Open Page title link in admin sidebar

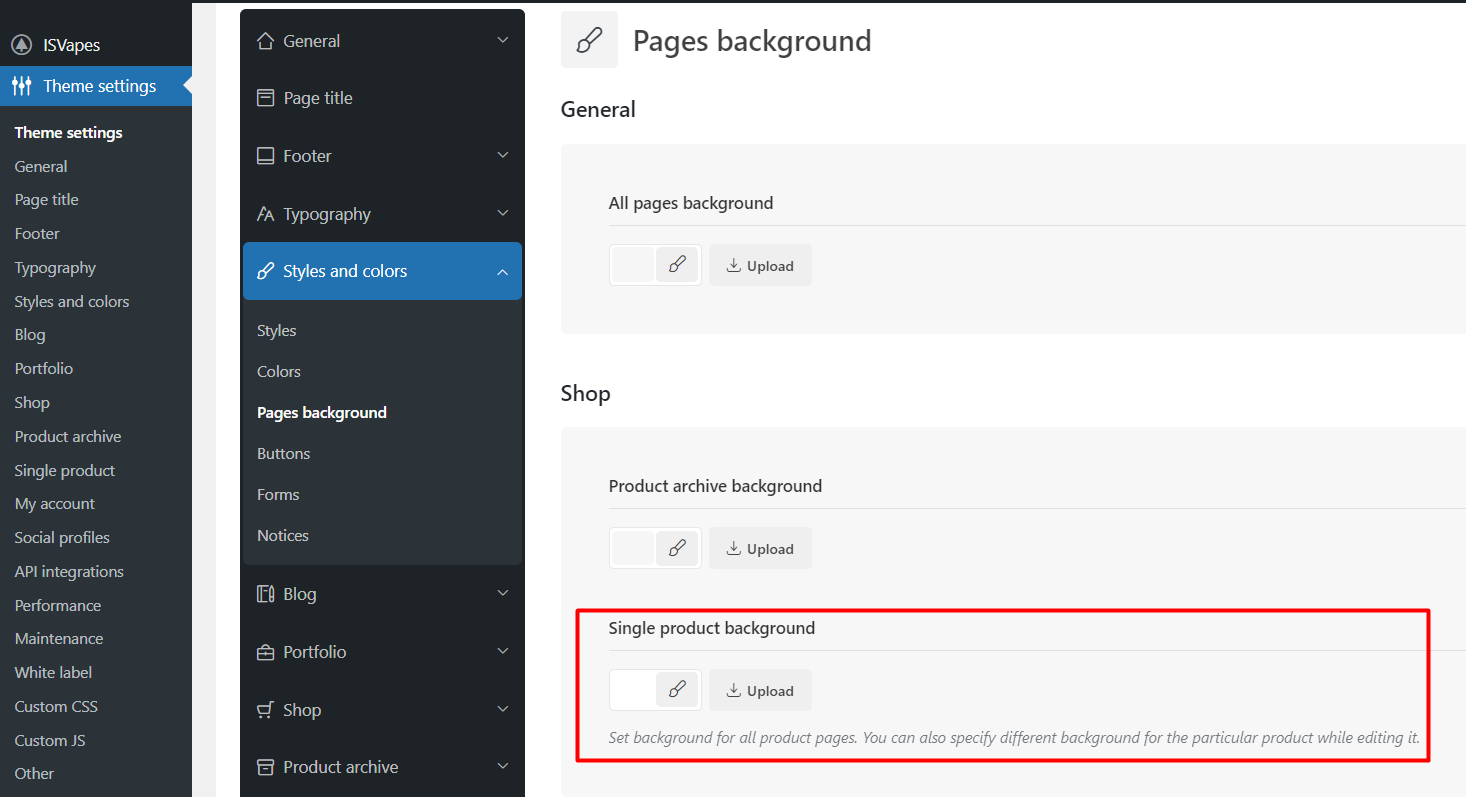(x=47, y=200)
